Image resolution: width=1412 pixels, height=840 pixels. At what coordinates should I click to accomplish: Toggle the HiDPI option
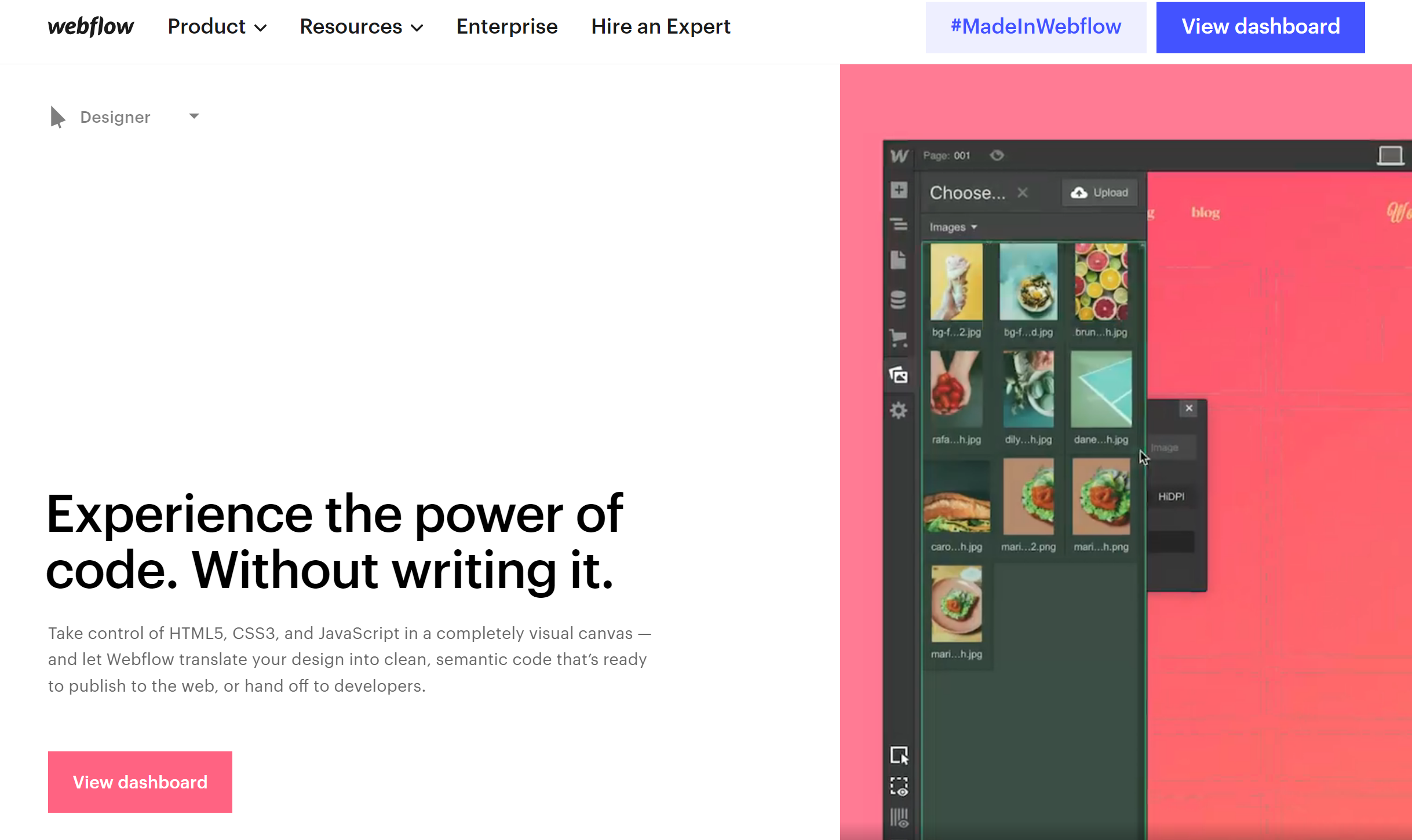pos(1171,496)
